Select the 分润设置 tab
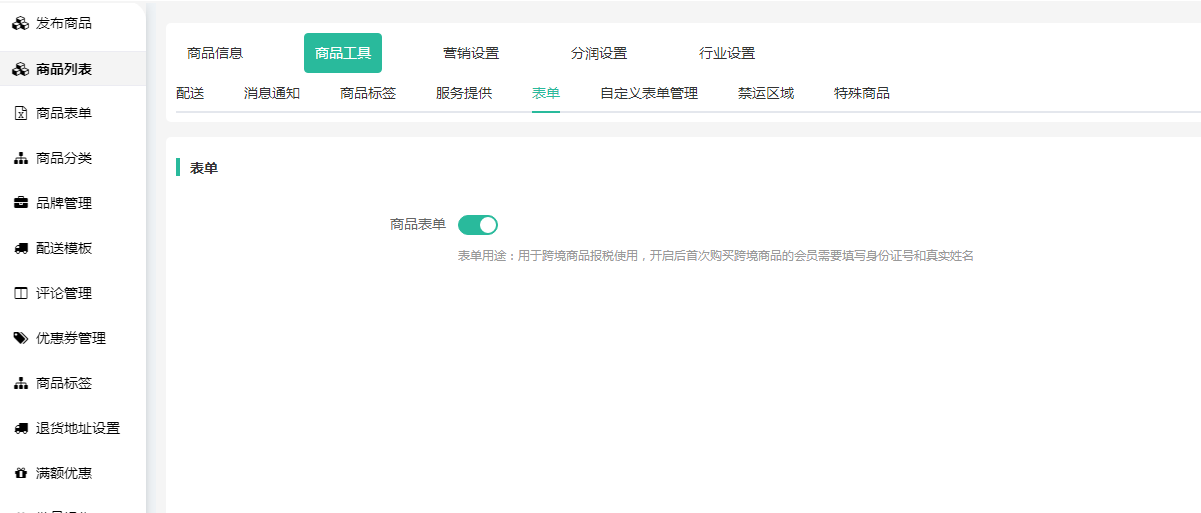The image size is (1201, 513). point(599,54)
